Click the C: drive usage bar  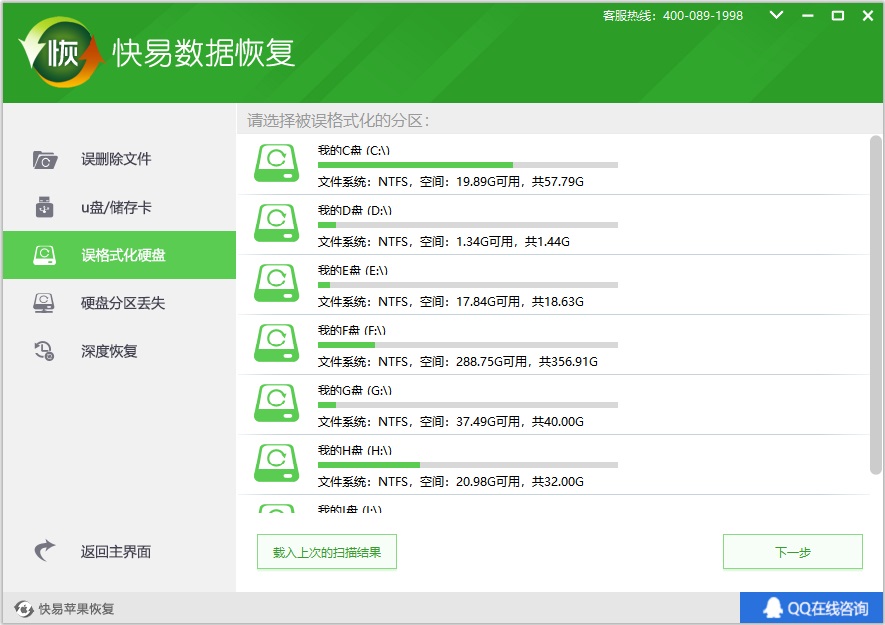tap(468, 165)
